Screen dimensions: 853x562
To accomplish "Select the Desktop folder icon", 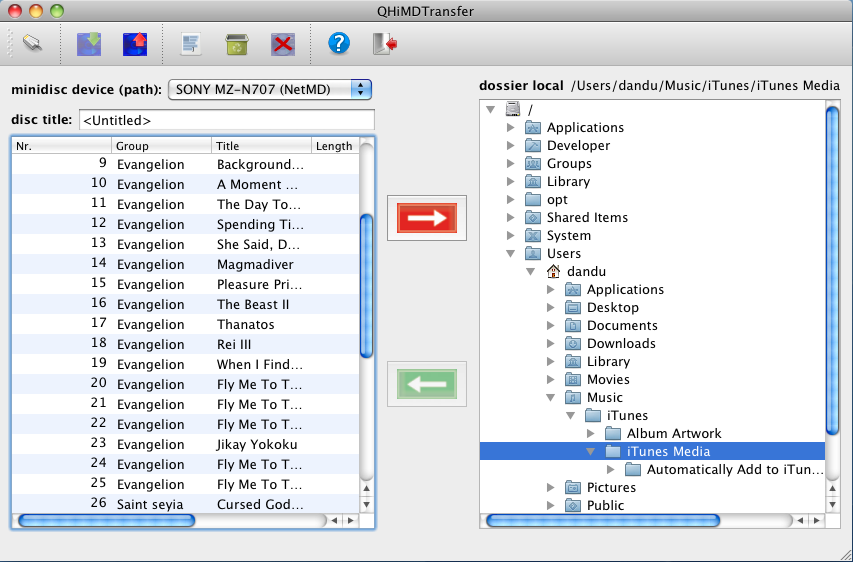I will pyautogui.click(x=573, y=307).
